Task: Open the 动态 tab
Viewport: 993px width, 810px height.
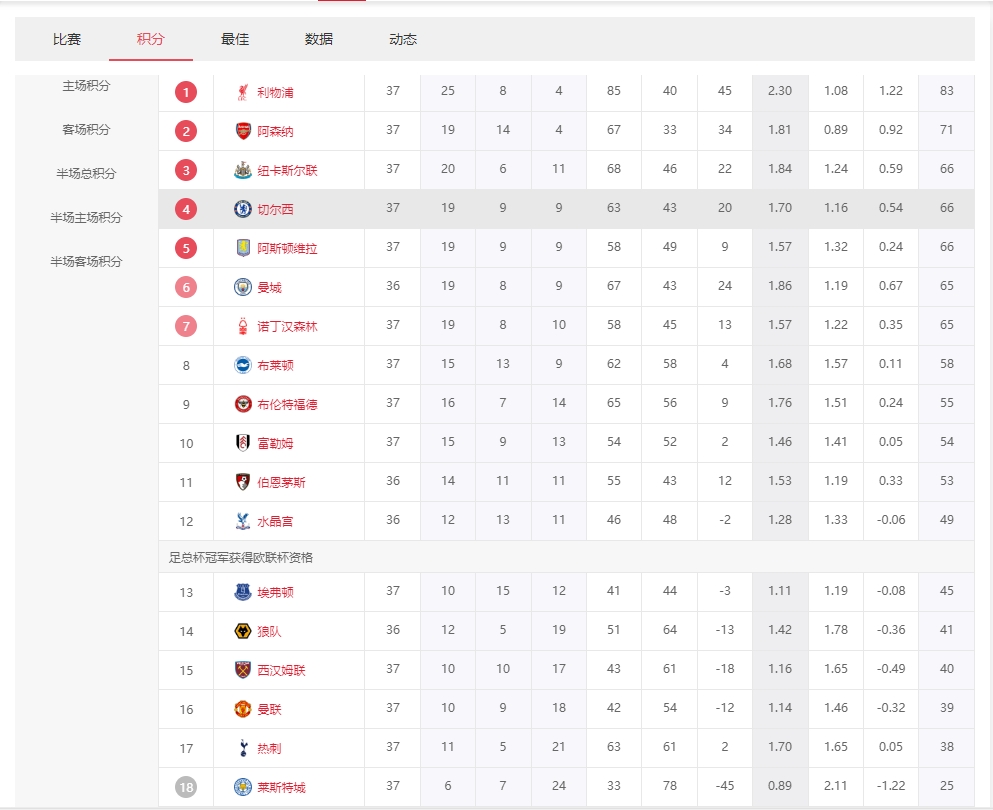Action: pyautogui.click(x=403, y=40)
